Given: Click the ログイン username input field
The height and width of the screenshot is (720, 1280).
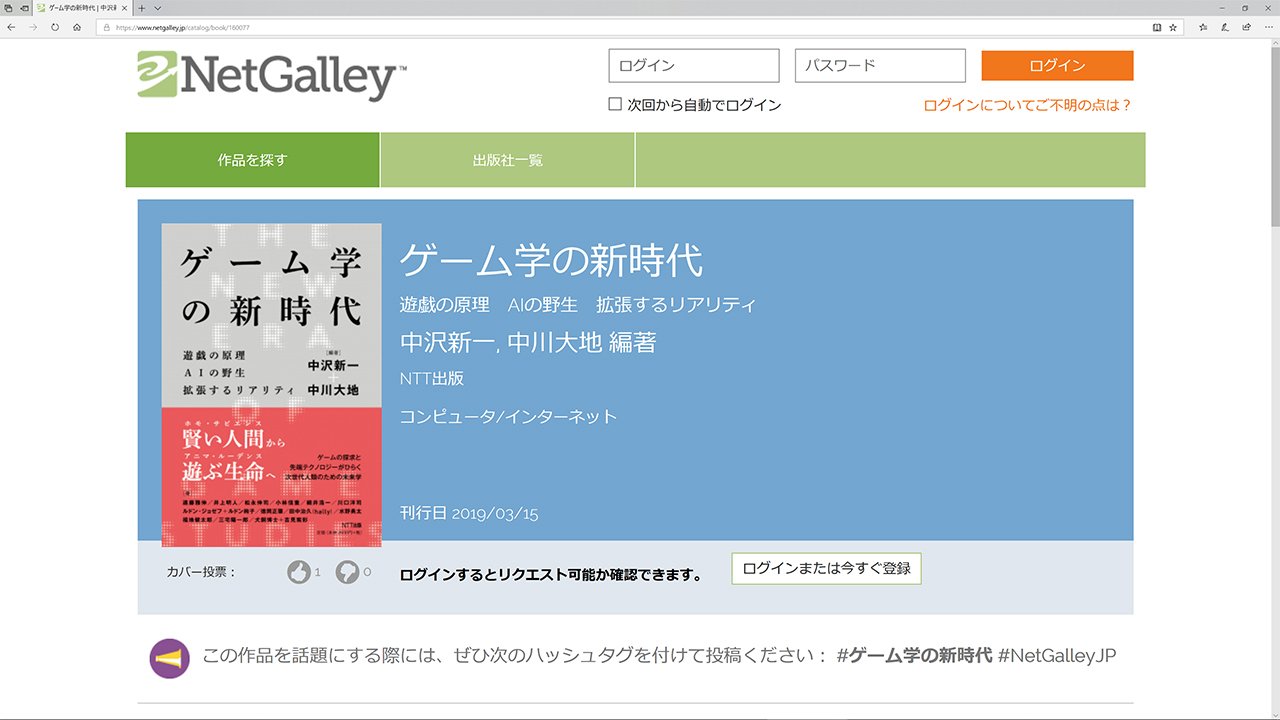Looking at the screenshot, I should pyautogui.click(x=694, y=66).
